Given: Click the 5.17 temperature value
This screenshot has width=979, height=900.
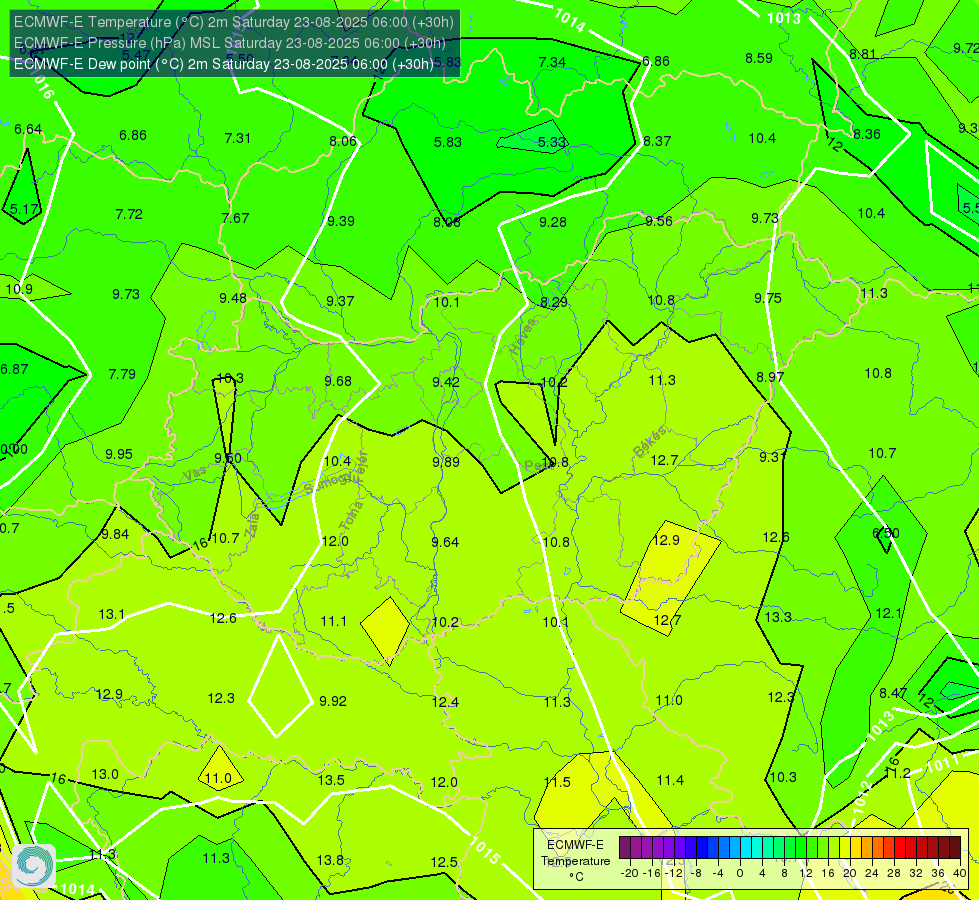Looking at the screenshot, I should point(24,209).
